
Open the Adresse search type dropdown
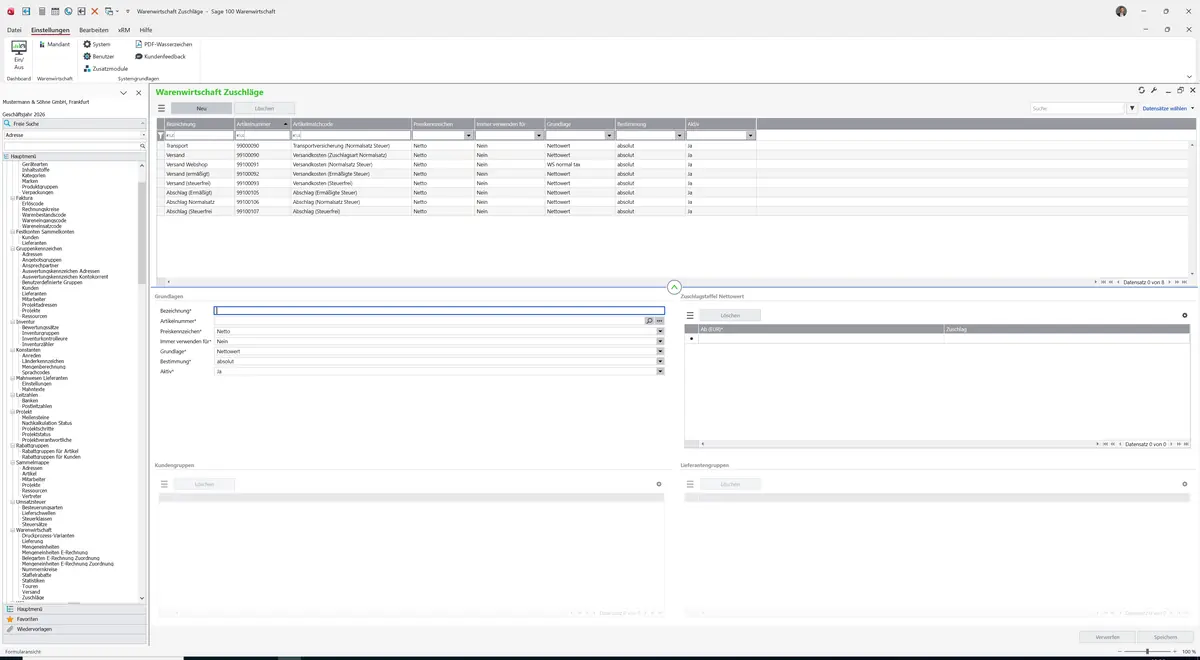click(143, 135)
